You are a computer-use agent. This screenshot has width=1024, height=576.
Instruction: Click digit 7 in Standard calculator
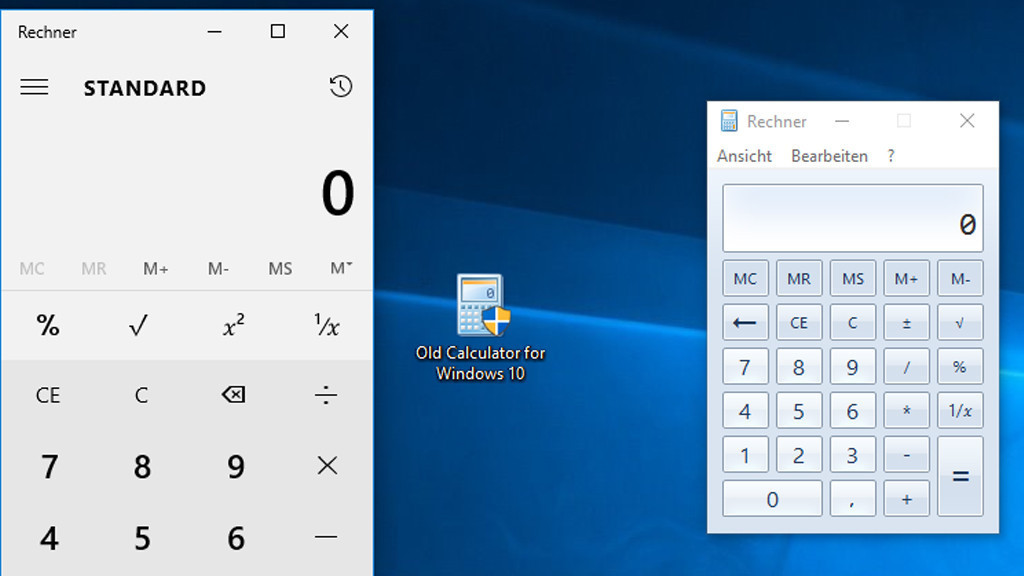coord(49,466)
